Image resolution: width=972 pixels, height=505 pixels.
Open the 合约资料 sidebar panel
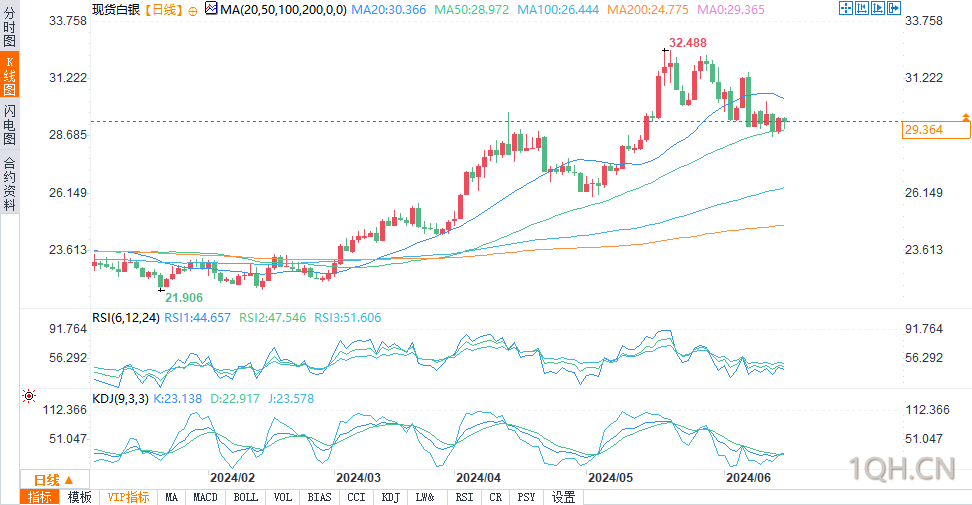coord(9,183)
